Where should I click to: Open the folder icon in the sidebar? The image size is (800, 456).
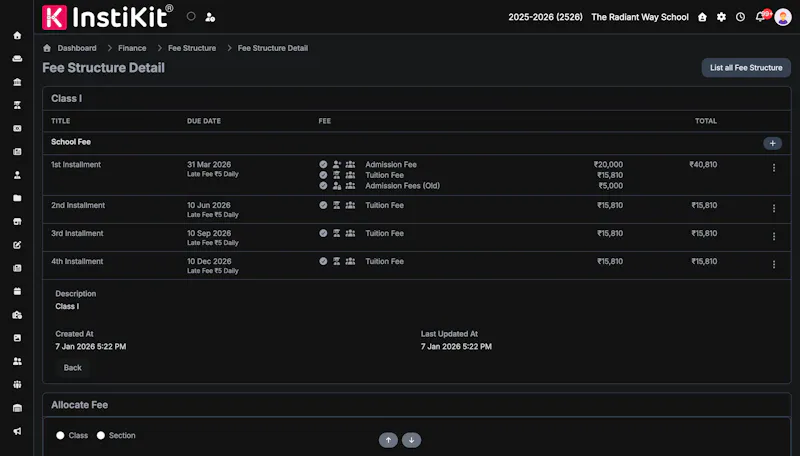click(17, 198)
